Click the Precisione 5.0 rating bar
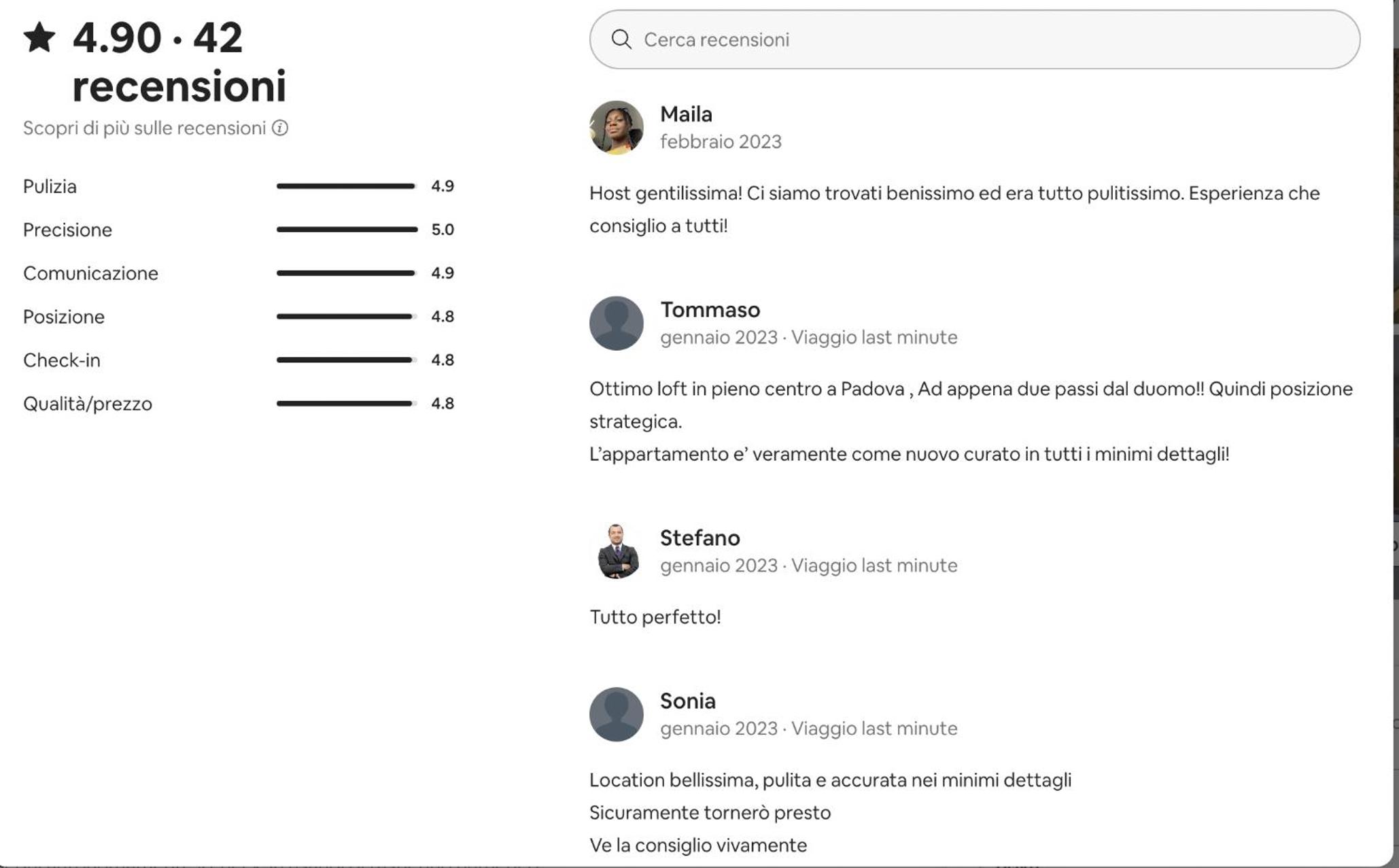This screenshot has height=868, width=1399. coord(347,229)
